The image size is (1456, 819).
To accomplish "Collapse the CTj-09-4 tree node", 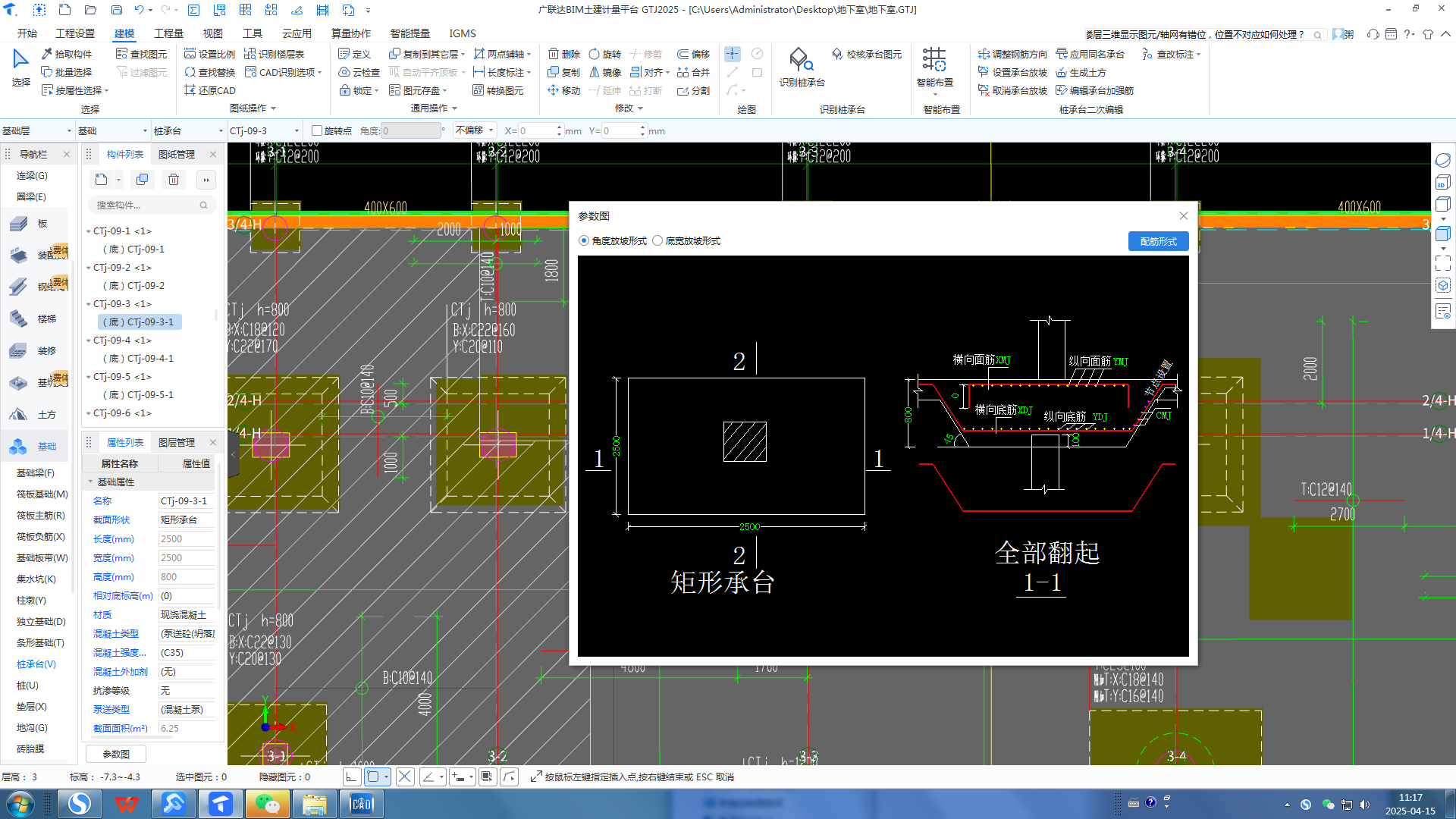I will (x=89, y=340).
